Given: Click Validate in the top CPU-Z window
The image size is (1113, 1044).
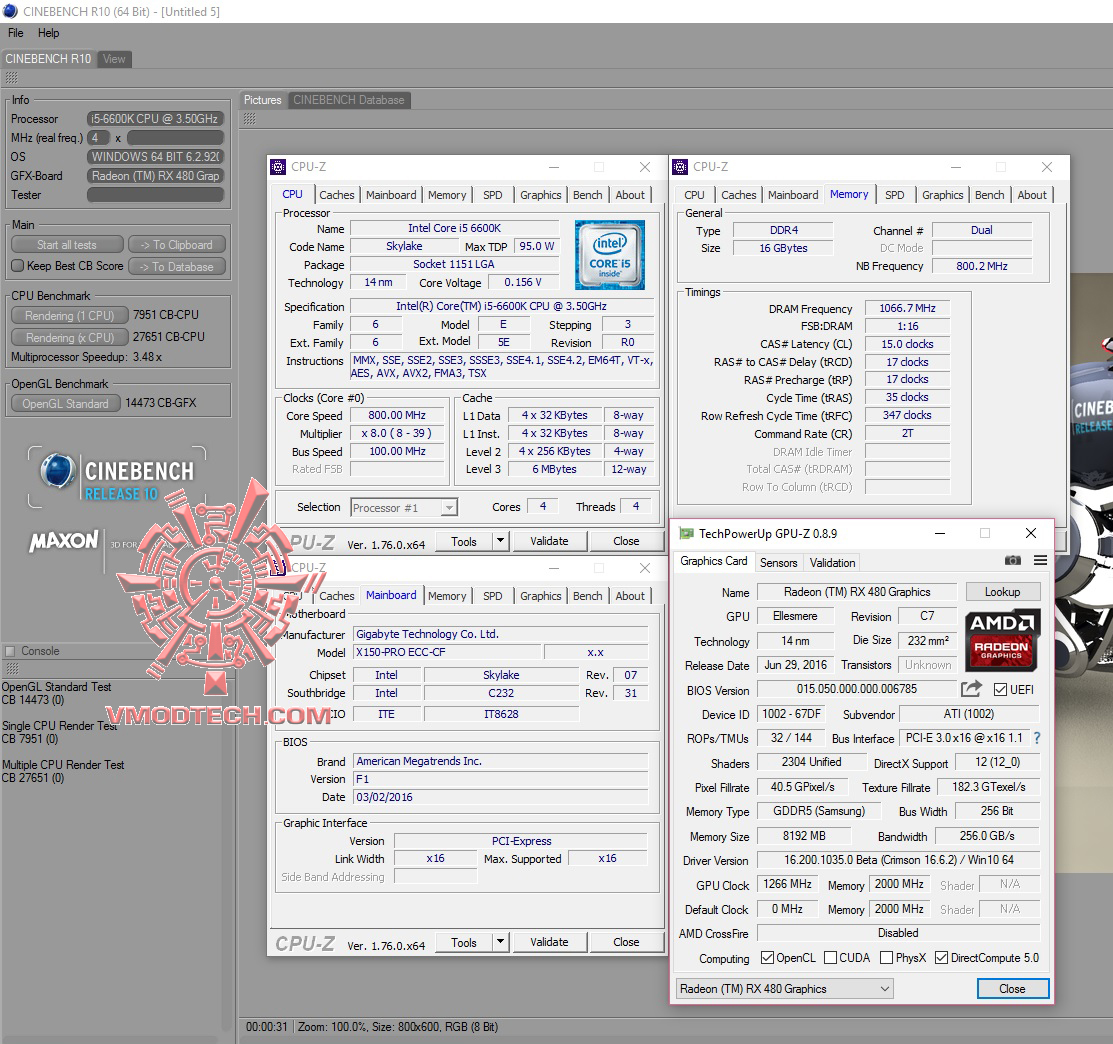Looking at the screenshot, I should click(549, 541).
